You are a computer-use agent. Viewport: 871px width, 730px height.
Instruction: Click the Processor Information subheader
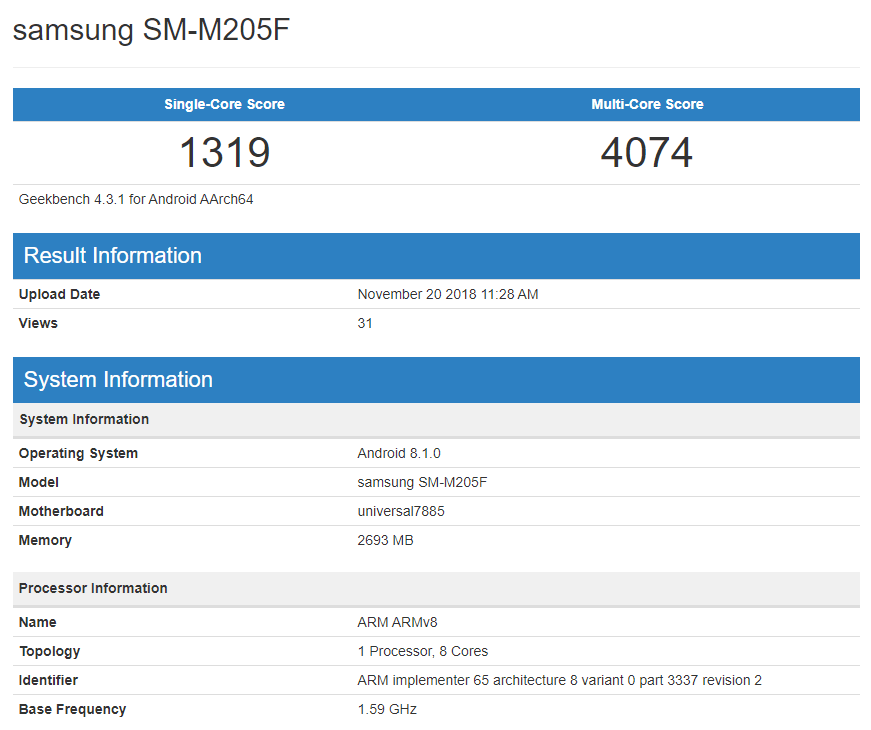click(x=93, y=588)
